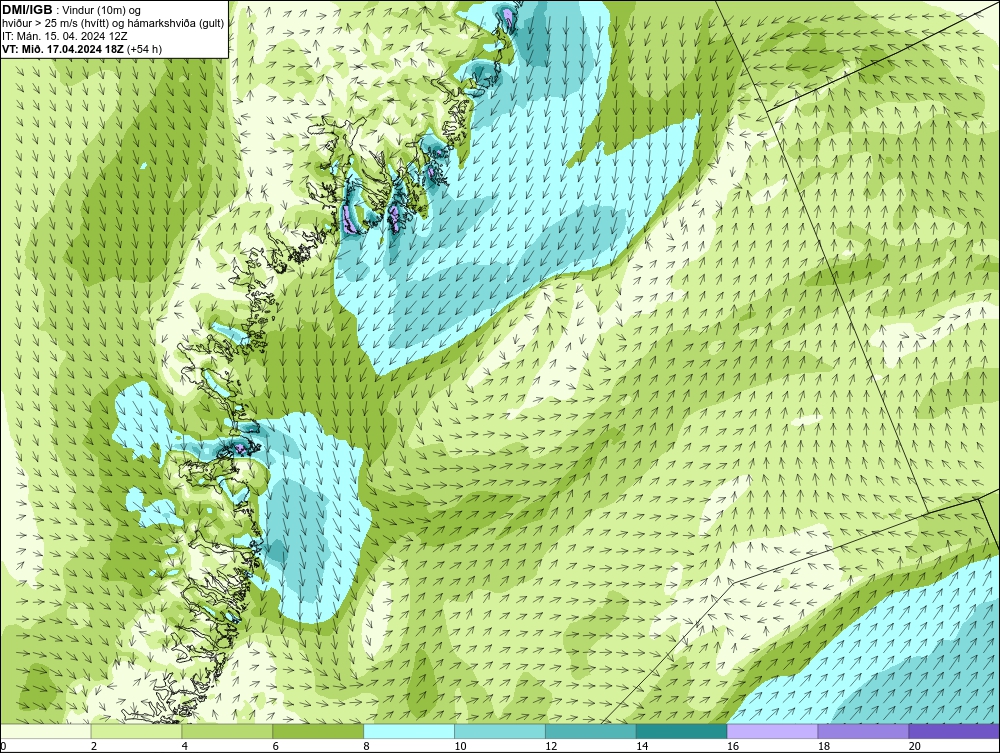This screenshot has height=753, width=1000.
Task: Click the colour bar segment between 0 and 2
Action: click(45, 731)
